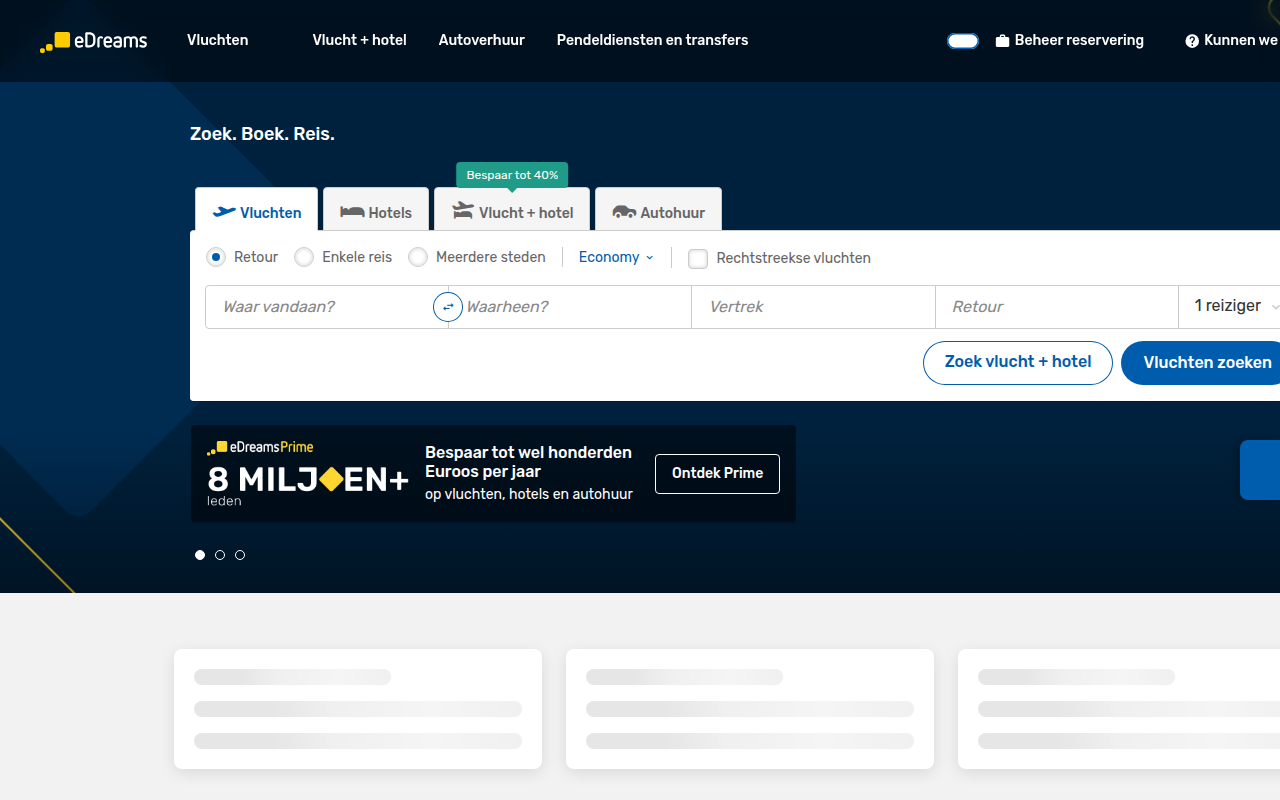
Task: Select the Retour radio button
Action: point(216,257)
